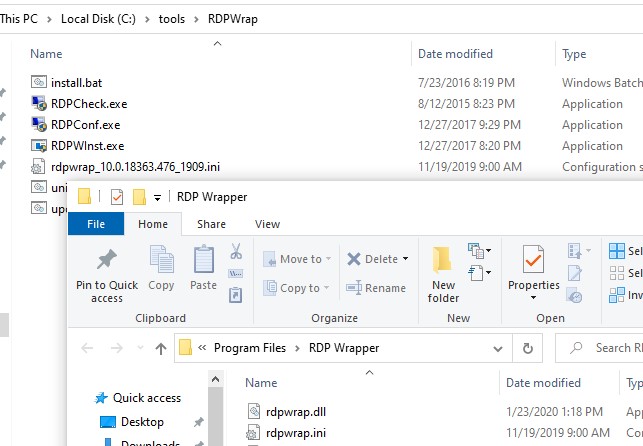Select Desktop in navigation pane
The image size is (643, 446).
(x=142, y=422)
